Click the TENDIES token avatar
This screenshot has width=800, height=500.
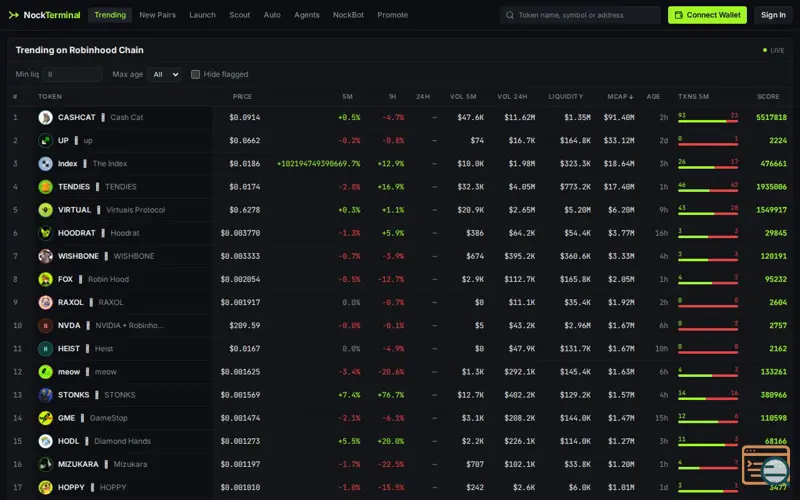click(x=45, y=187)
